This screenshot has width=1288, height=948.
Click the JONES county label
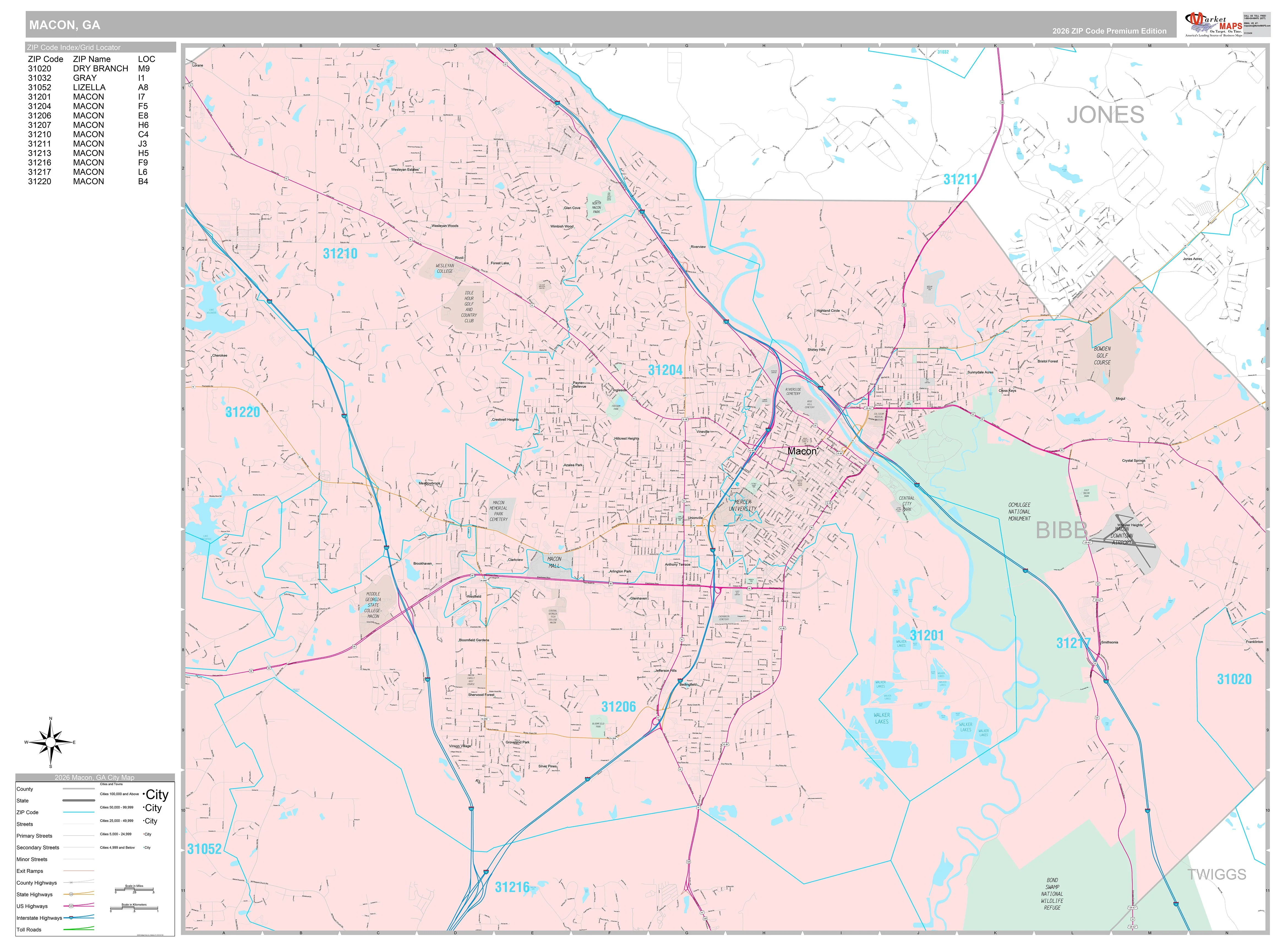(1106, 115)
